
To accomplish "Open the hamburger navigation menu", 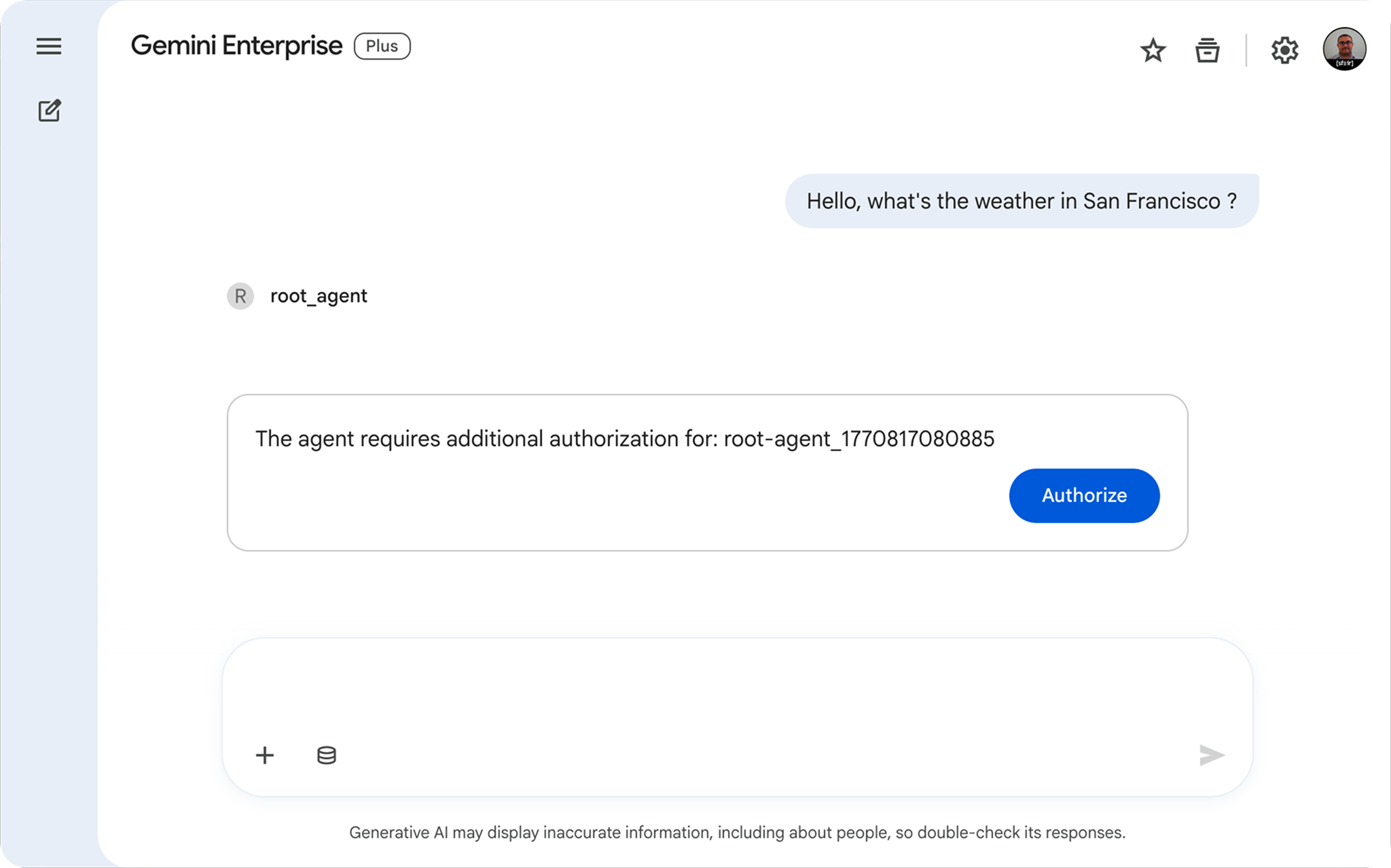I will [49, 46].
